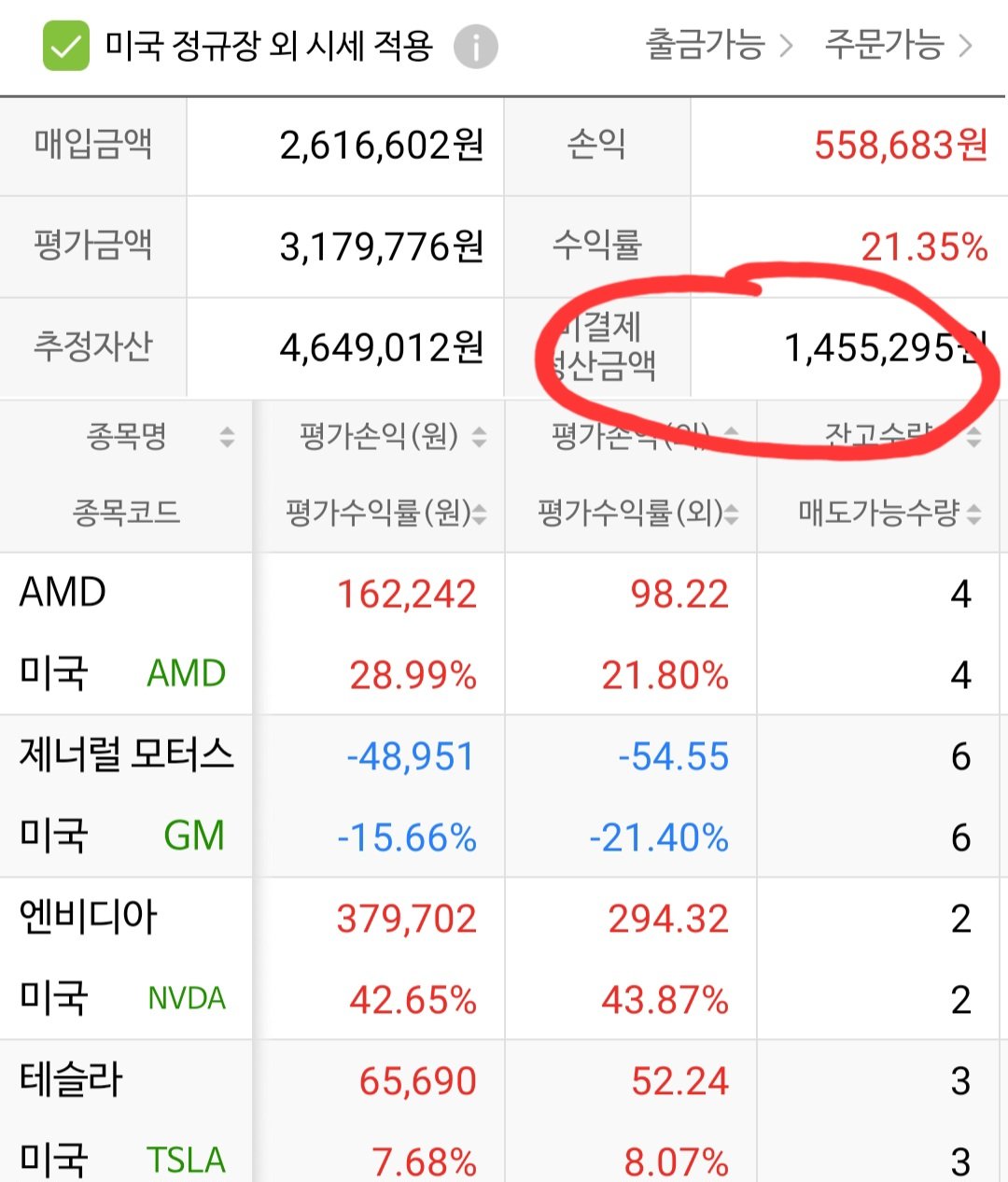1008x1182 pixels.
Task: Sort by 종목명 column arrows
Action: pos(227,436)
